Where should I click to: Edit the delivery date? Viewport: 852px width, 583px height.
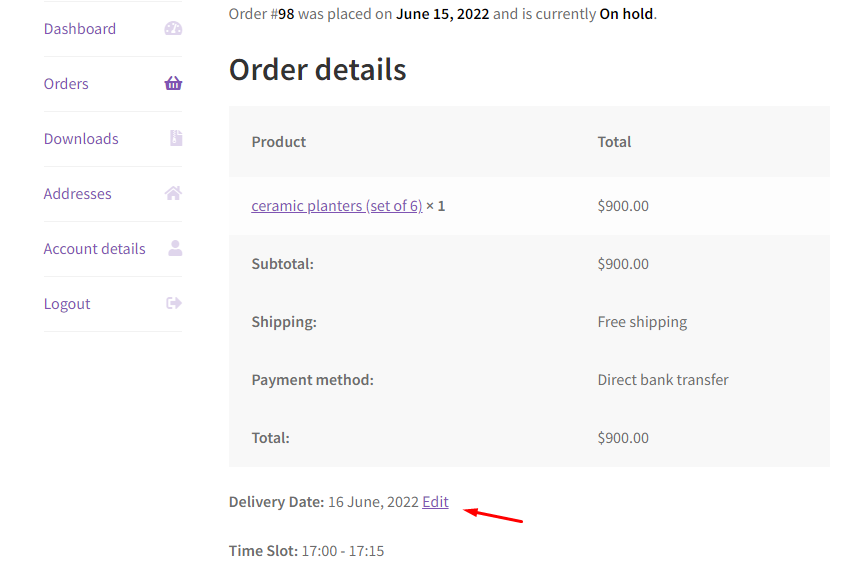tap(435, 502)
